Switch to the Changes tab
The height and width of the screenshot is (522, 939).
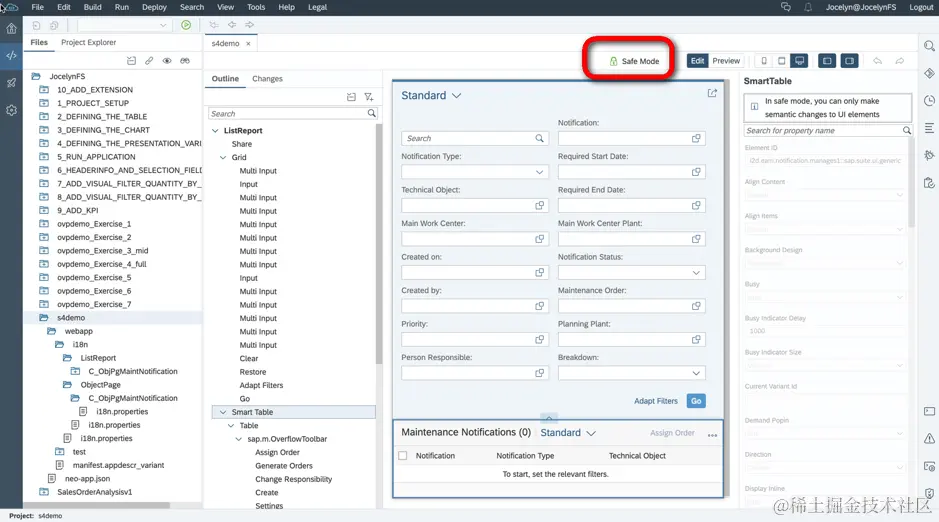tap(267, 78)
